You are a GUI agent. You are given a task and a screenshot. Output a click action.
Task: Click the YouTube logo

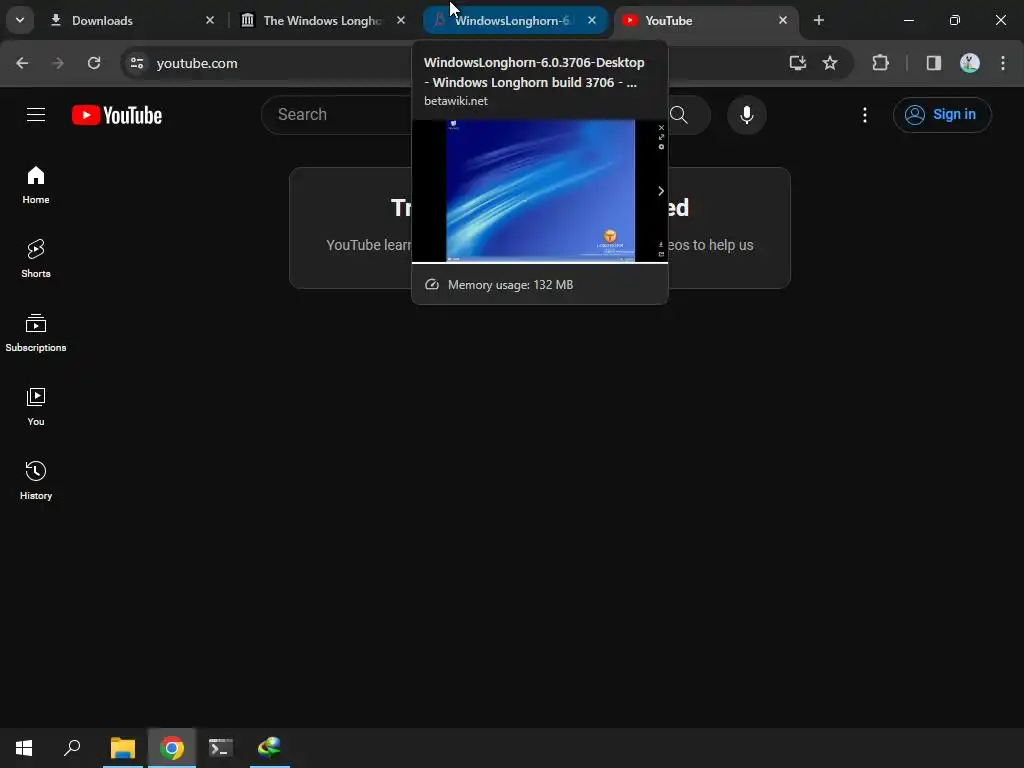[117, 115]
